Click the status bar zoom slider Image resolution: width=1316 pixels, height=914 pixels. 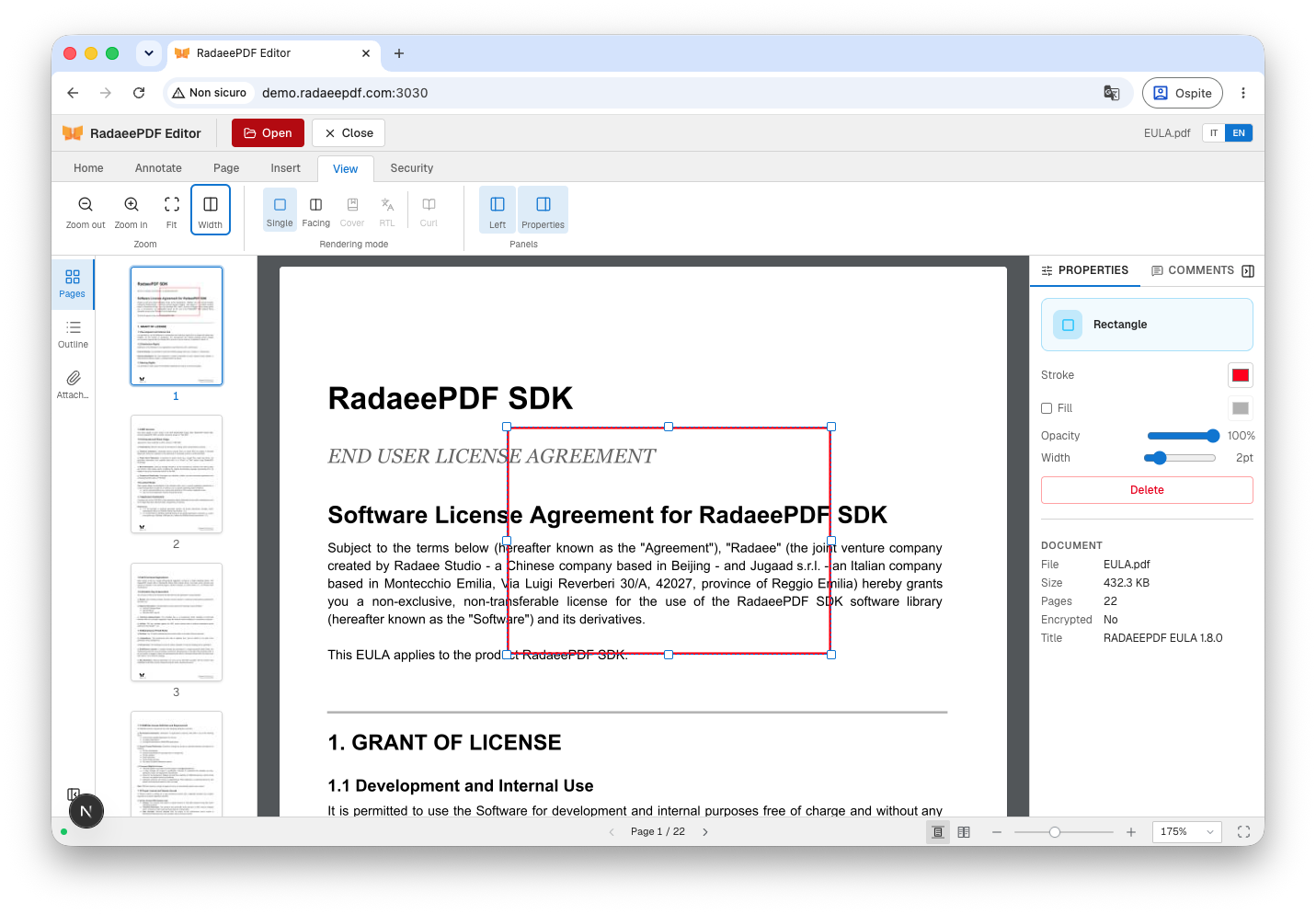[1064, 832]
